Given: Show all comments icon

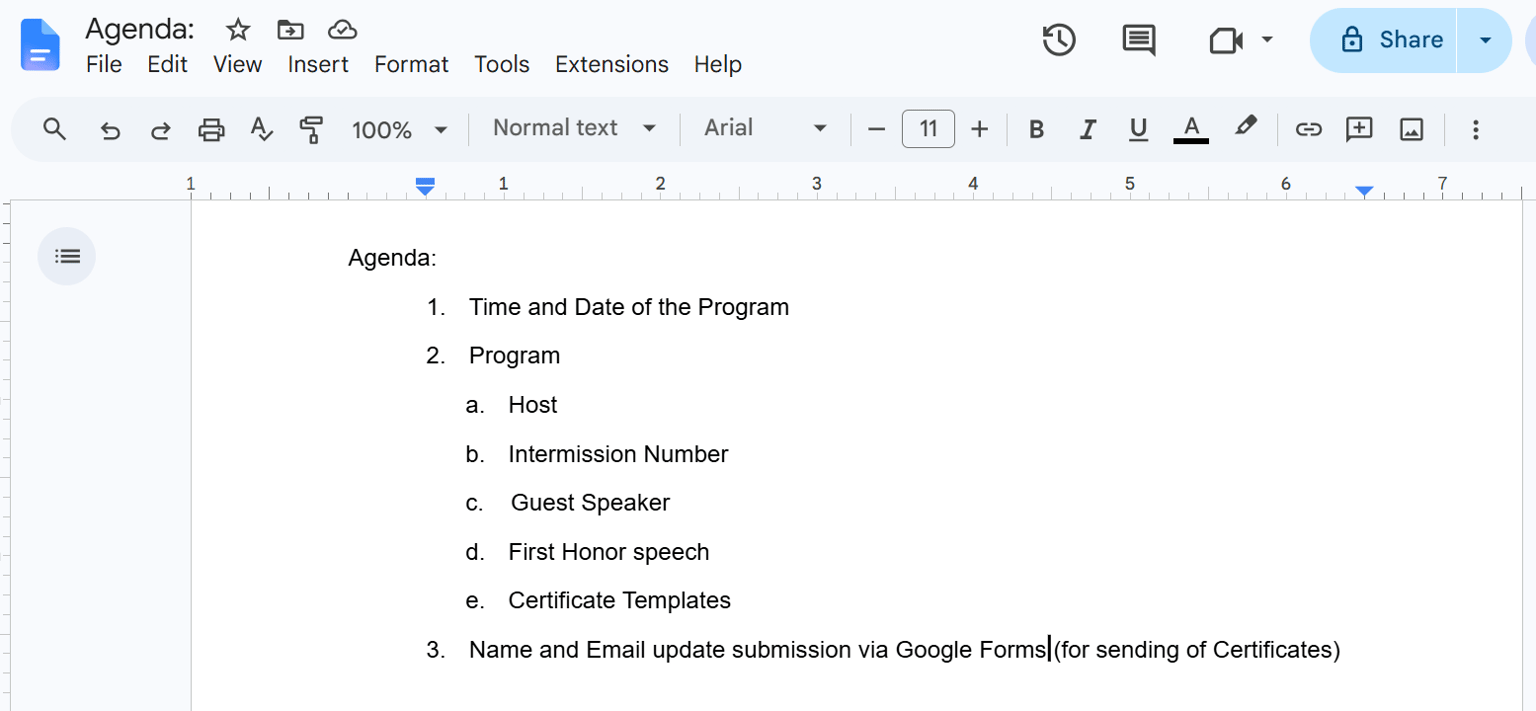Looking at the screenshot, I should pyautogui.click(x=1139, y=40).
